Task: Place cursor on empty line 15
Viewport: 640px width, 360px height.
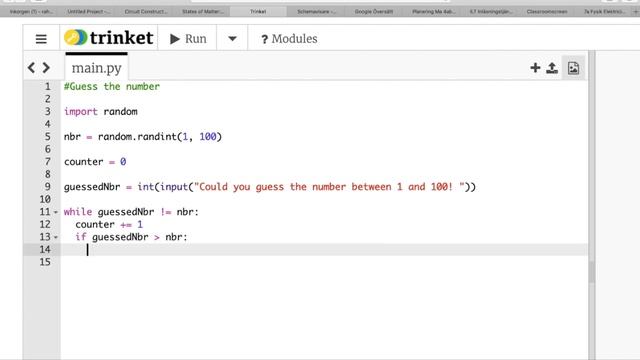Action: (324, 262)
